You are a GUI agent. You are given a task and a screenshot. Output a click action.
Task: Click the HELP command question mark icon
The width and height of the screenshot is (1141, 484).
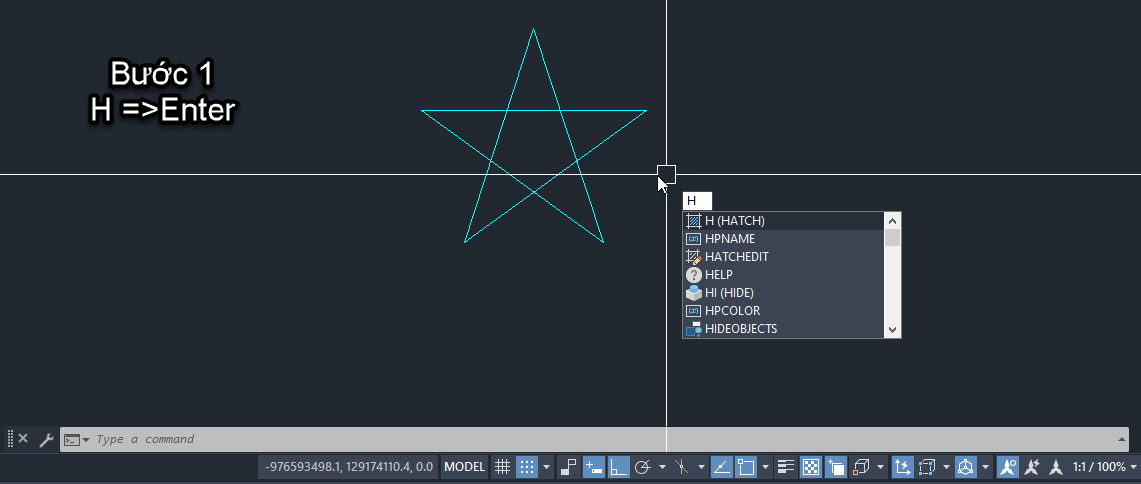[693, 275]
